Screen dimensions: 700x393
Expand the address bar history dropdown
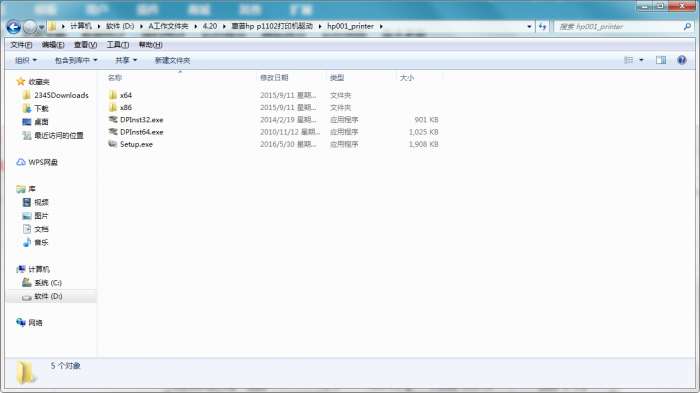[x=529, y=27]
